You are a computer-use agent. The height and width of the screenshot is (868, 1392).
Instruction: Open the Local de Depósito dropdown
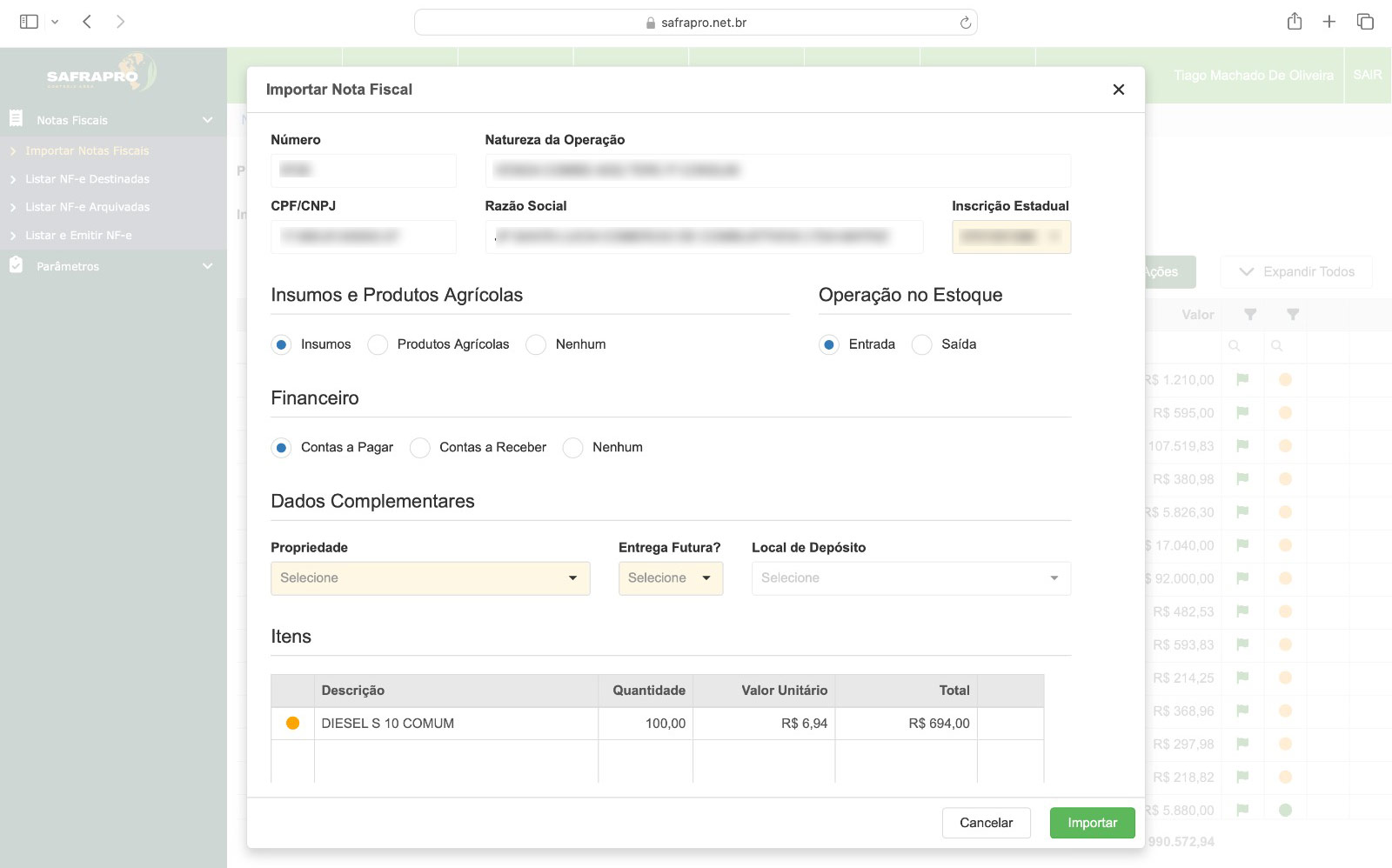[x=910, y=578]
